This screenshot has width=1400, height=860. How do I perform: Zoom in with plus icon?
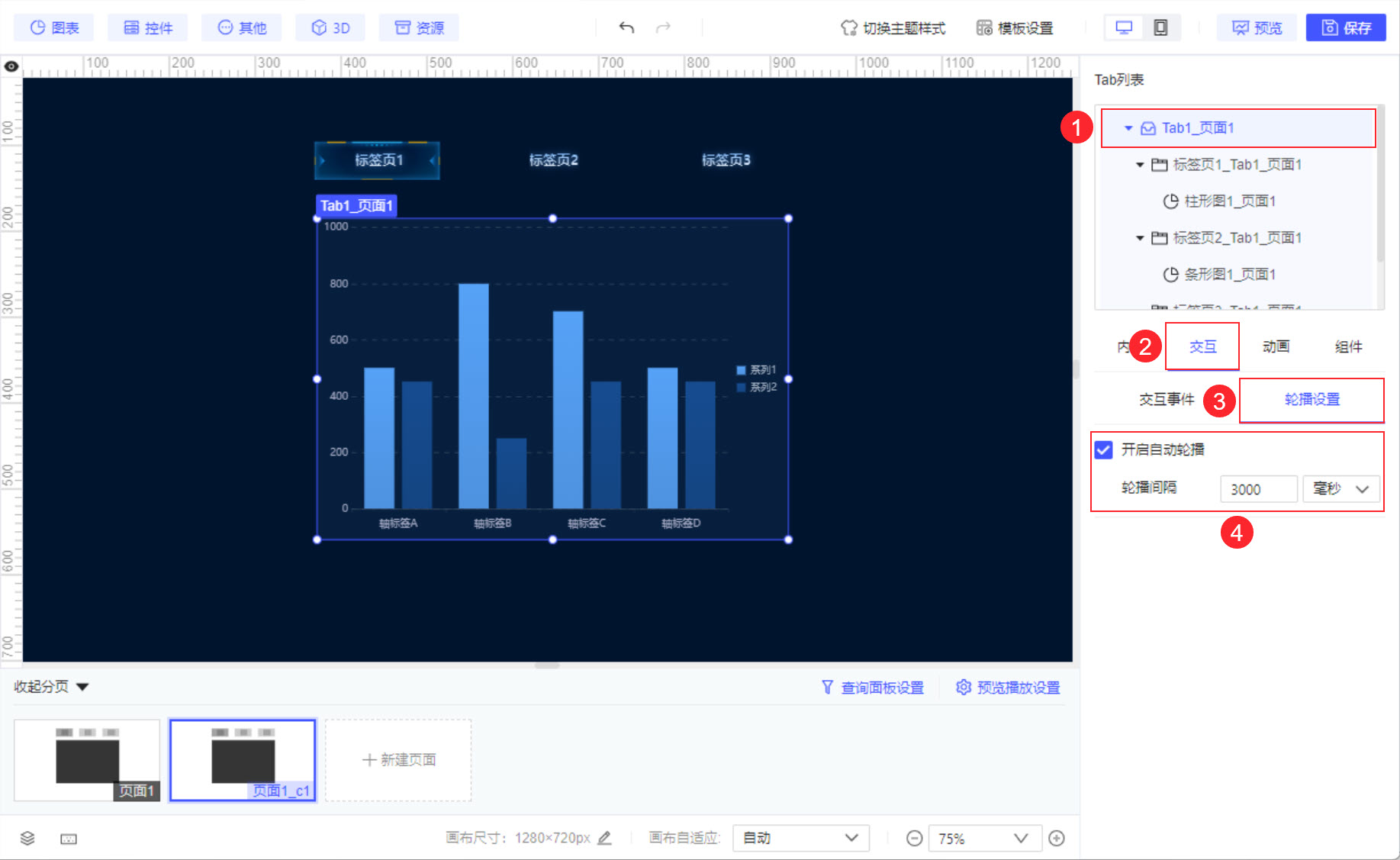tap(1057, 839)
